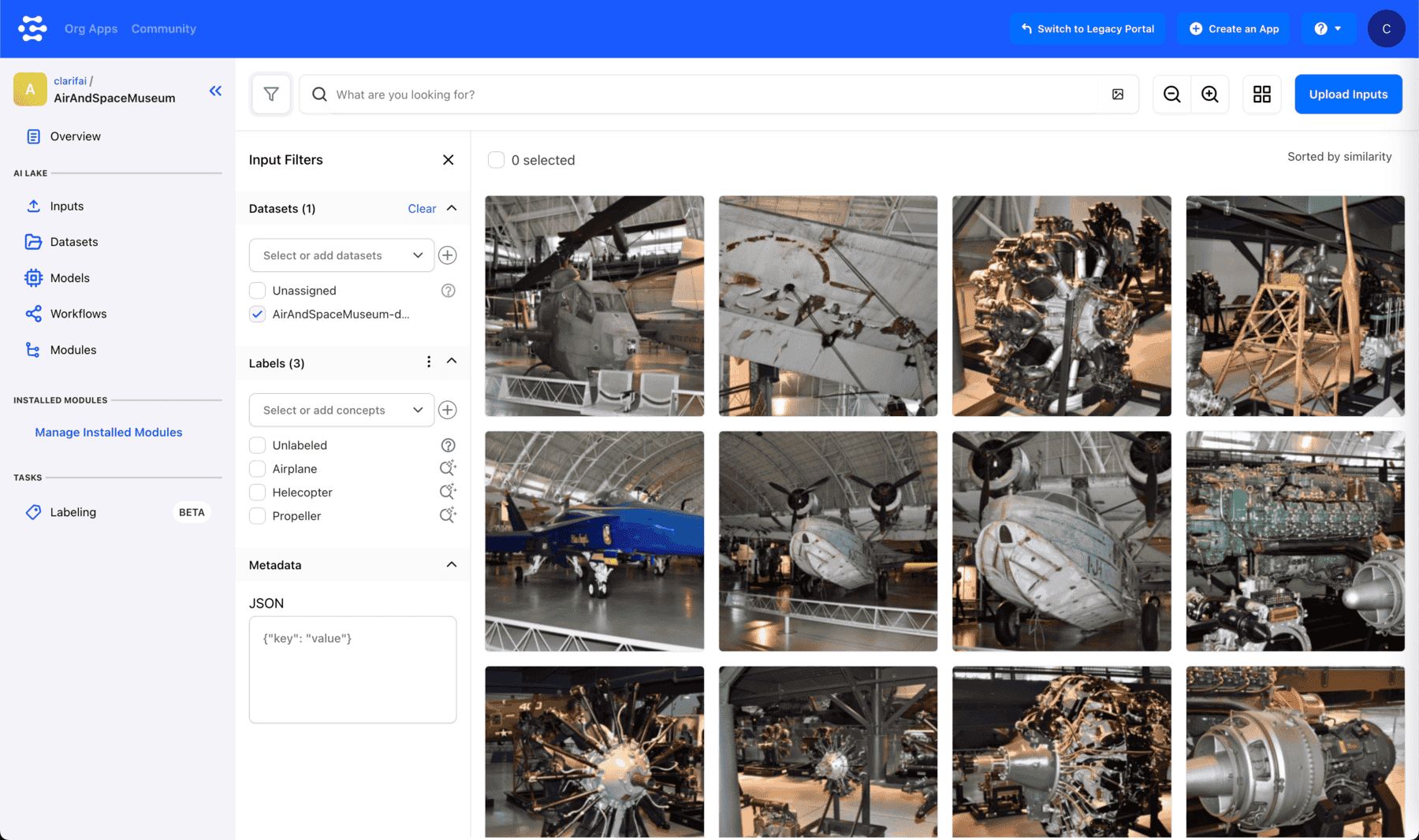This screenshot has width=1419, height=840.
Task: Add a new dataset with plus icon
Action: pyautogui.click(x=447, y=255)
